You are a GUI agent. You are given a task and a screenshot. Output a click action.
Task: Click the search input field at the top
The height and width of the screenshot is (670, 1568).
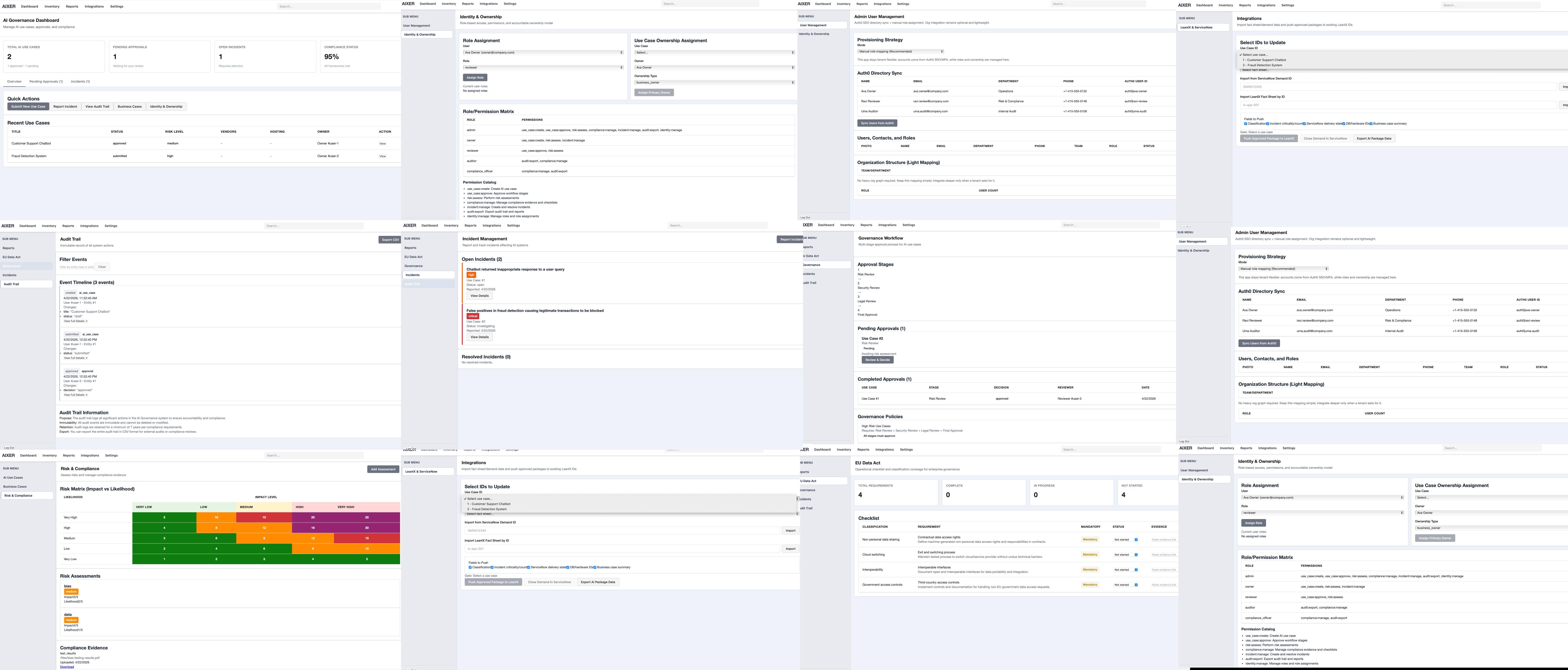329,6
